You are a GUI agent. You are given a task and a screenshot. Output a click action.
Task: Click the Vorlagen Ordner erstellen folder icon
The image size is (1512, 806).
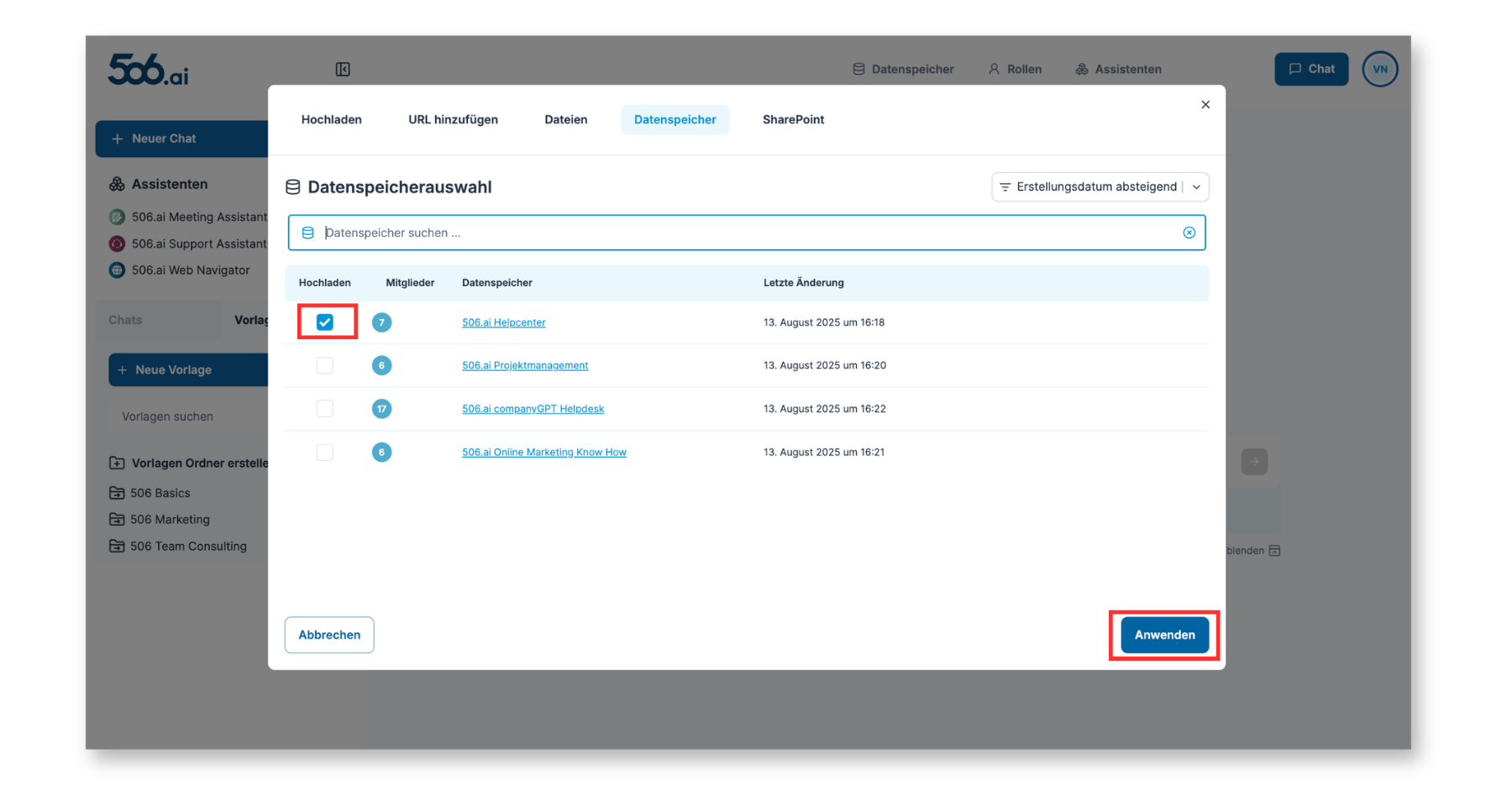117,463
